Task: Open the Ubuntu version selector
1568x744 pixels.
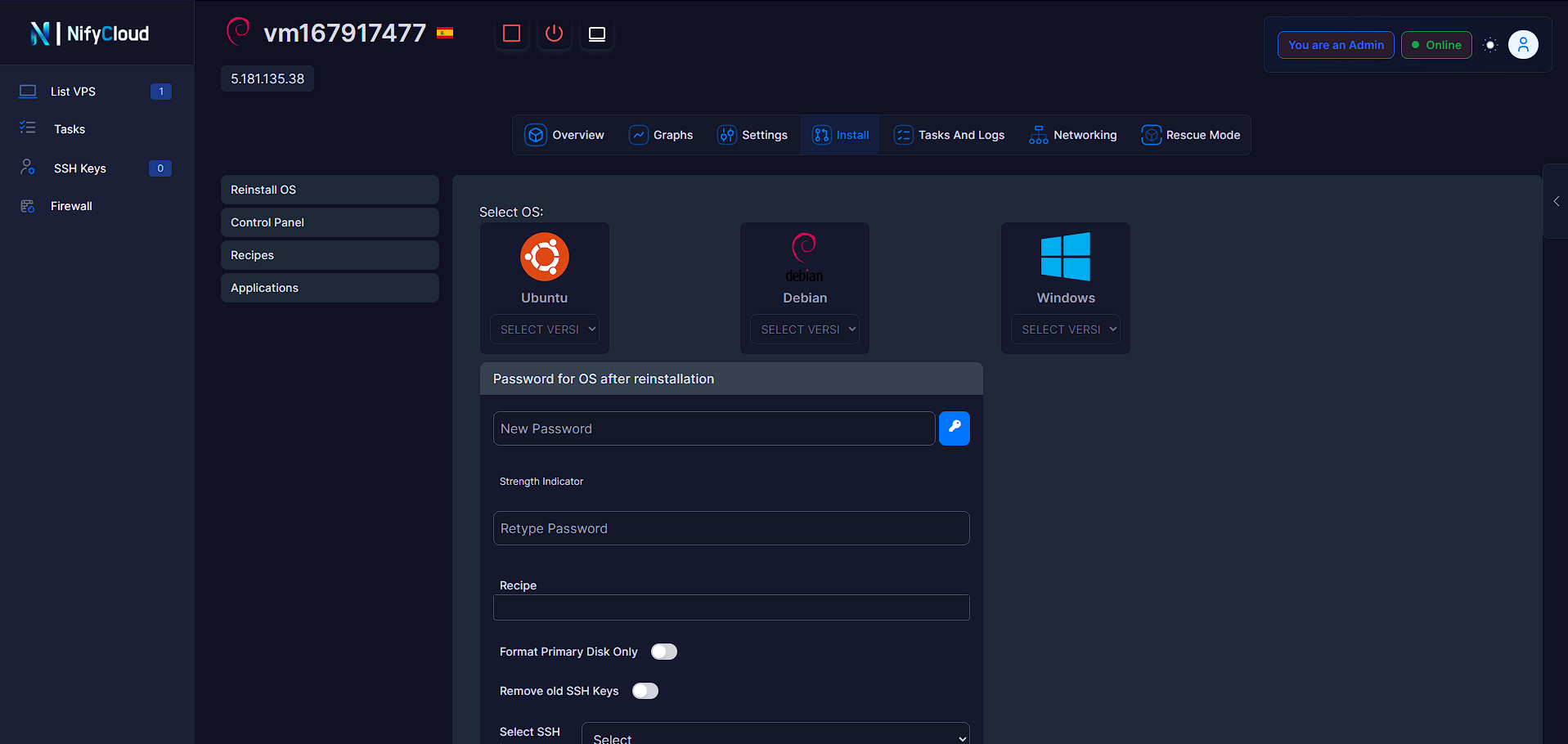Action: 545,329
